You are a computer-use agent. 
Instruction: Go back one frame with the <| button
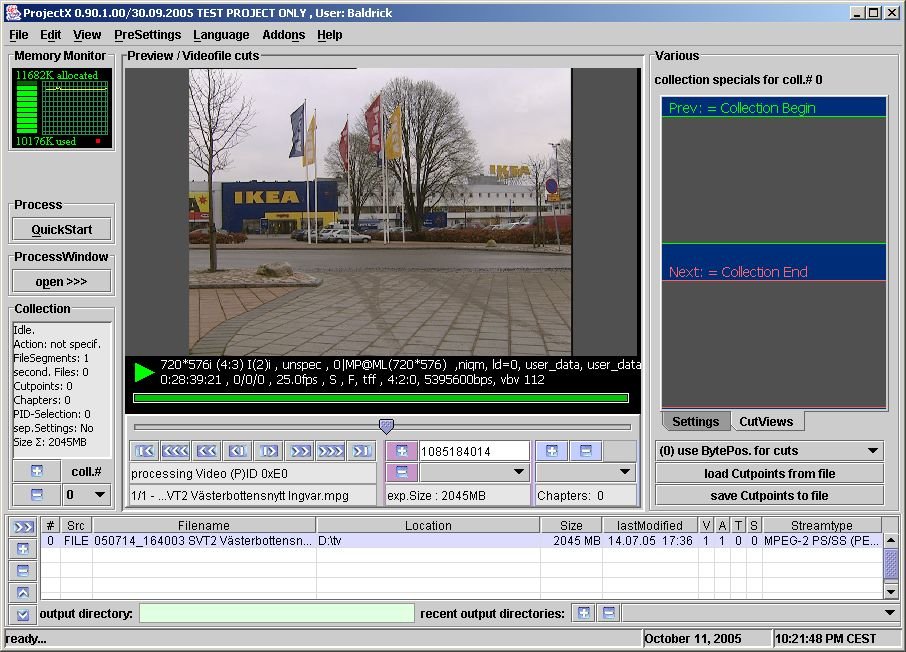[x=237, y=451]
